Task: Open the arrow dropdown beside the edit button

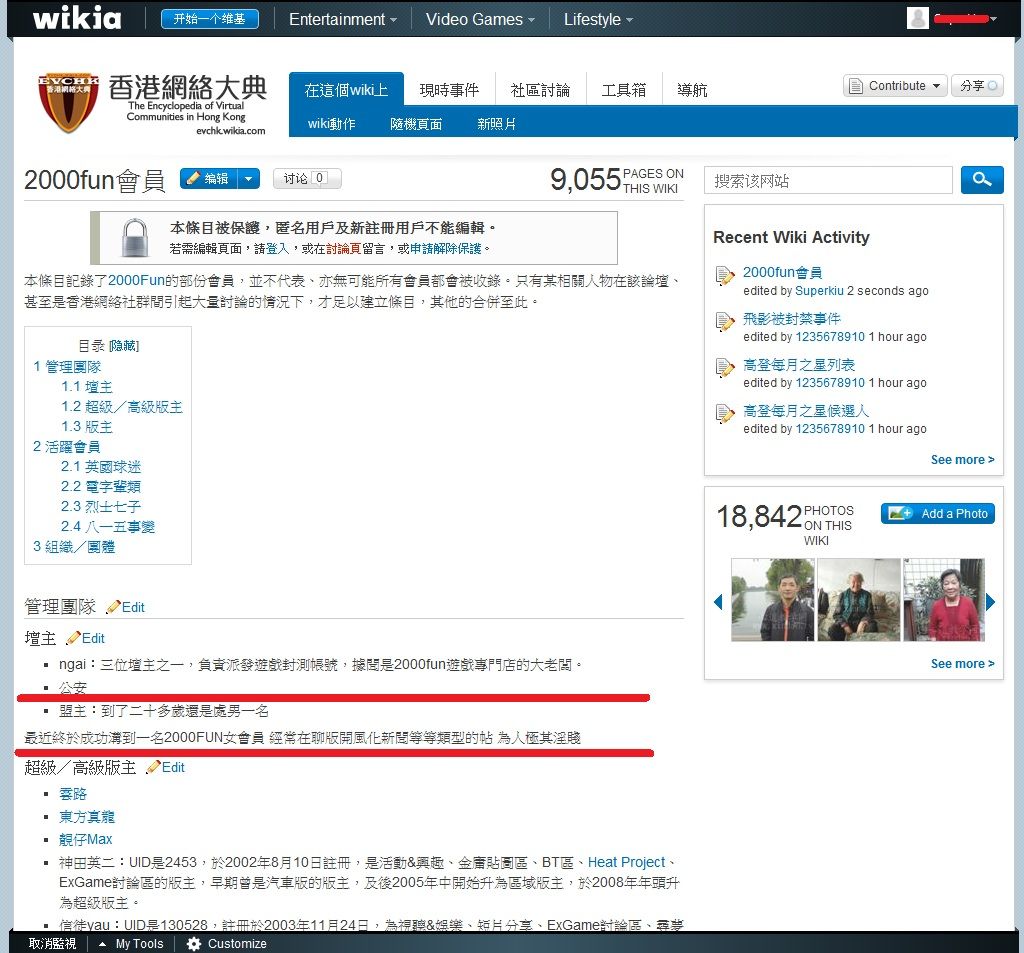Action: (x=249, y=179)
